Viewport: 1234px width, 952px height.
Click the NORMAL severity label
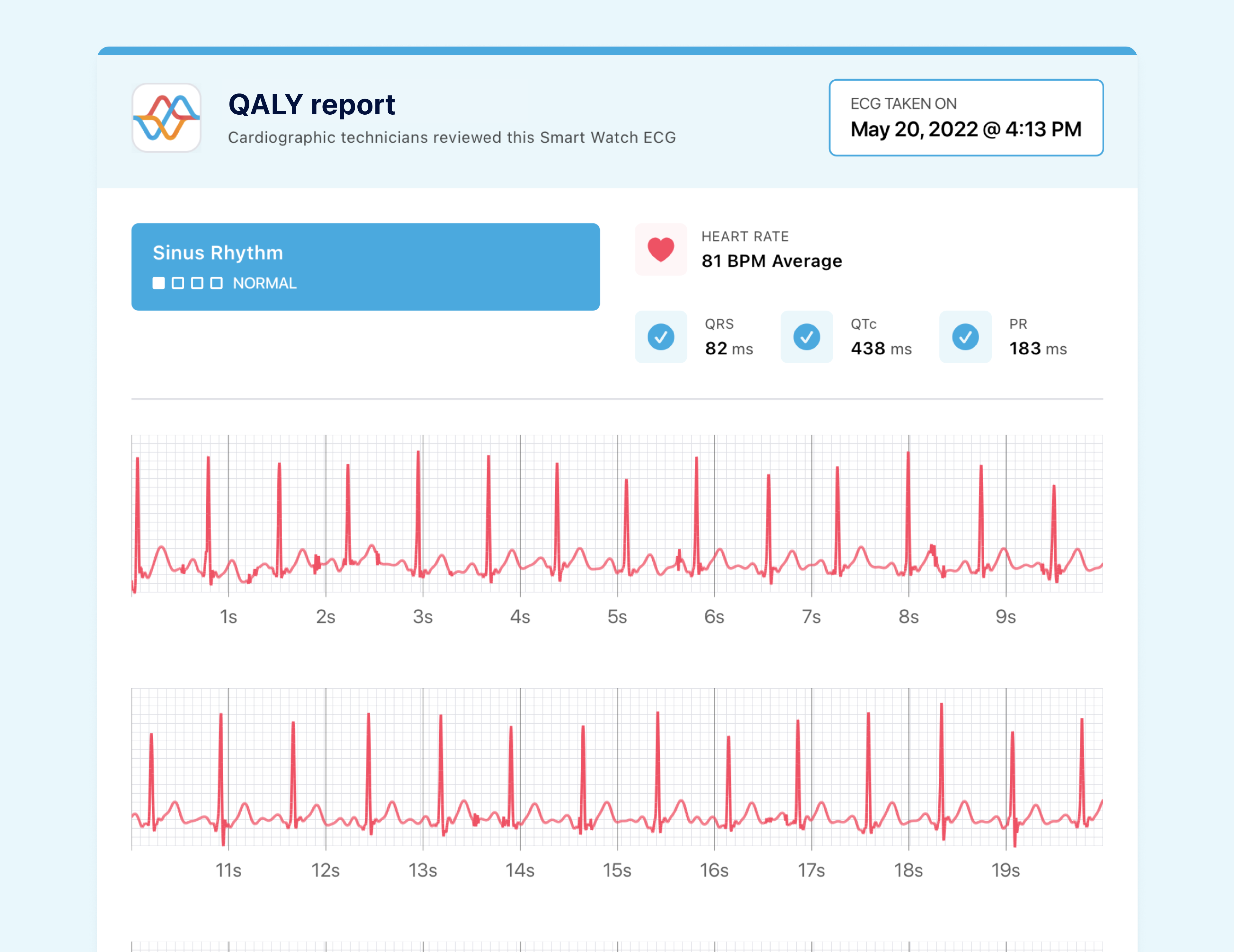[264, 283]
